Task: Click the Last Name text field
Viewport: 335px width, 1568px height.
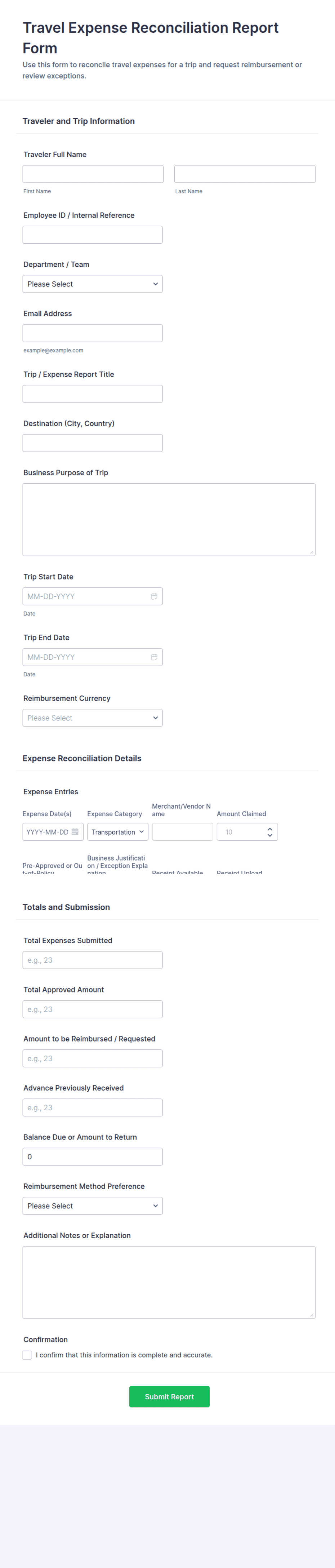Action: pyautogui.click(x=245, y=174)
